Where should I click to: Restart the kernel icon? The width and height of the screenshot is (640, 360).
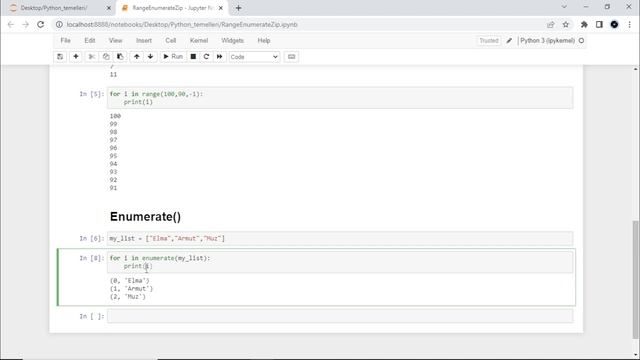point(207,57)
